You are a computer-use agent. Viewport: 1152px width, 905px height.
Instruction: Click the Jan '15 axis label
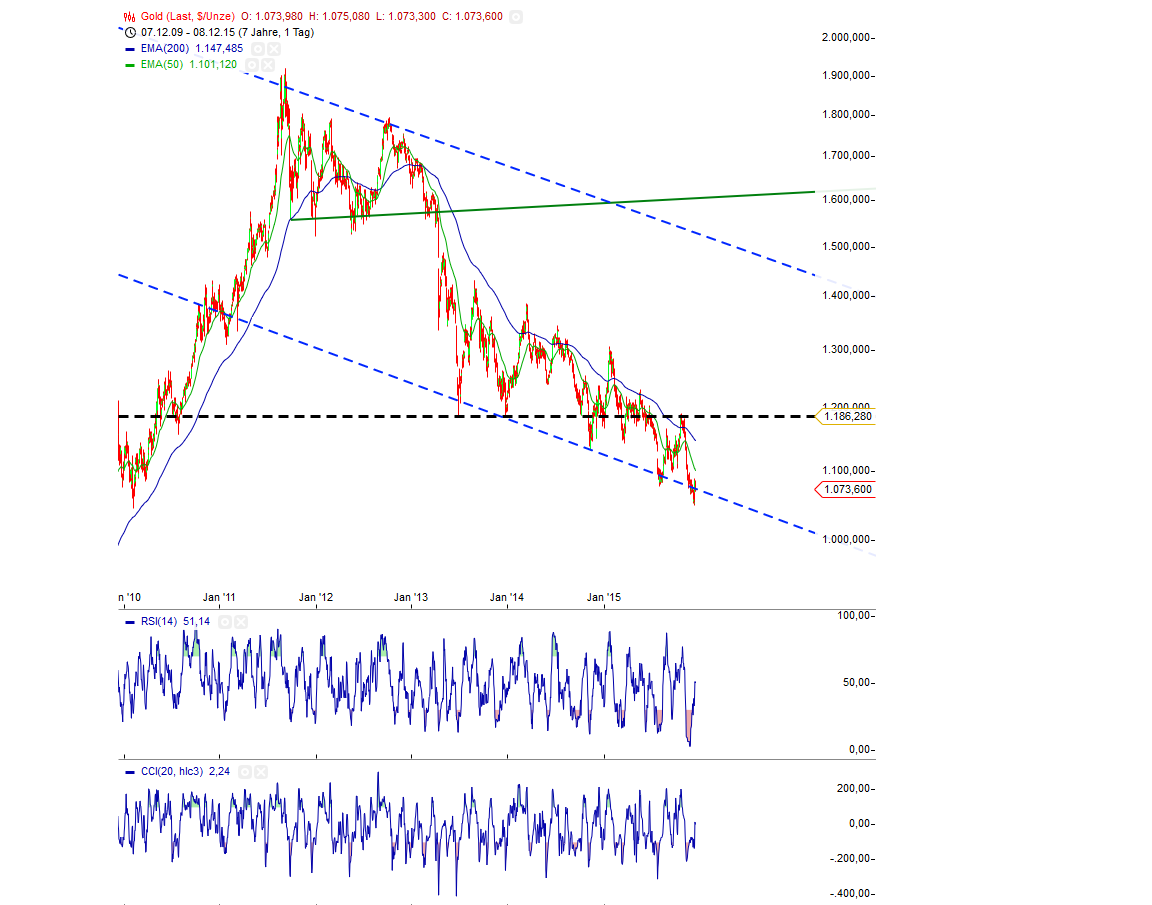(x=601, y=595)
